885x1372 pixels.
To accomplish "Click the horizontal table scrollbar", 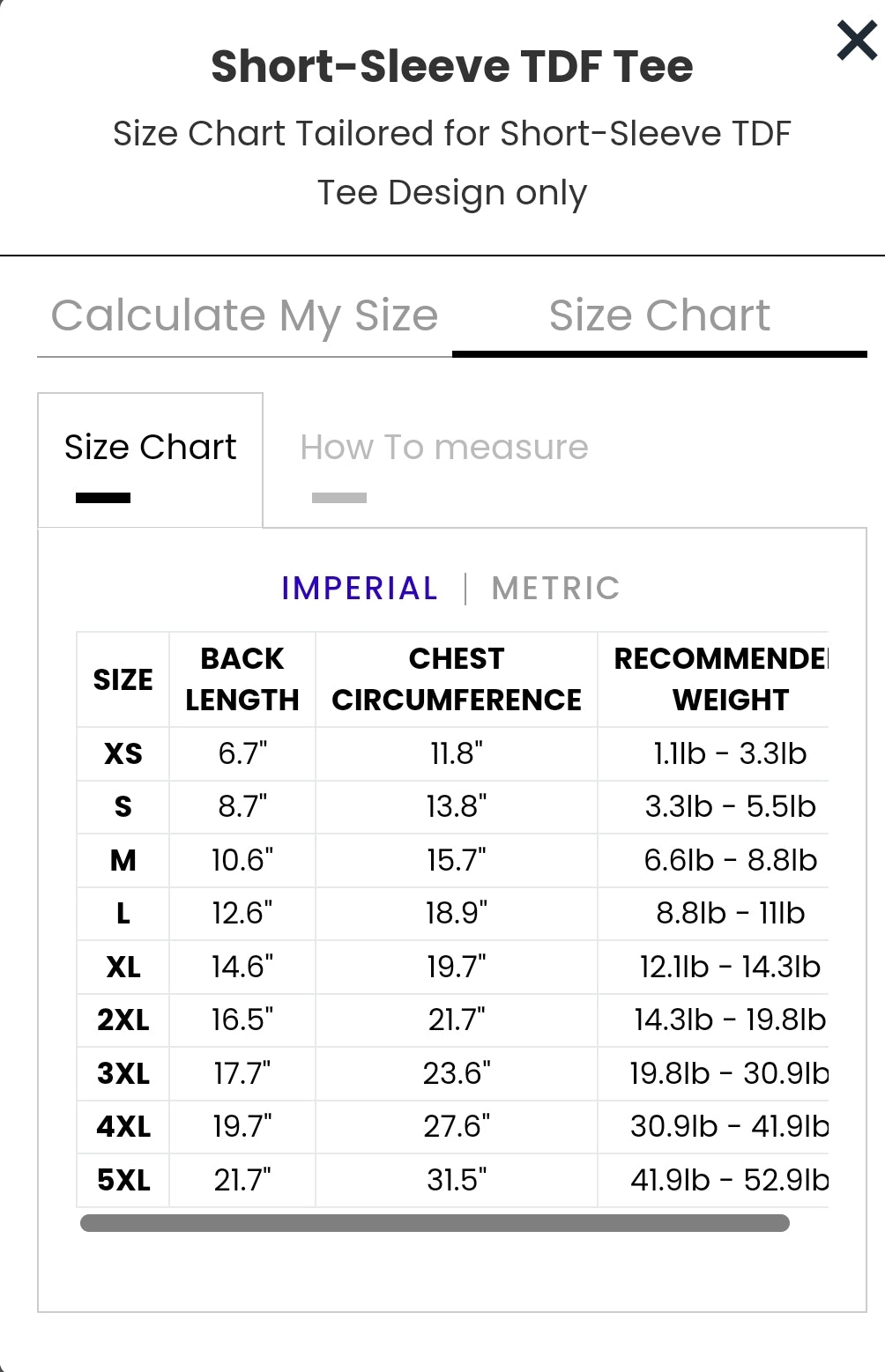I will tap(435, 1222).
